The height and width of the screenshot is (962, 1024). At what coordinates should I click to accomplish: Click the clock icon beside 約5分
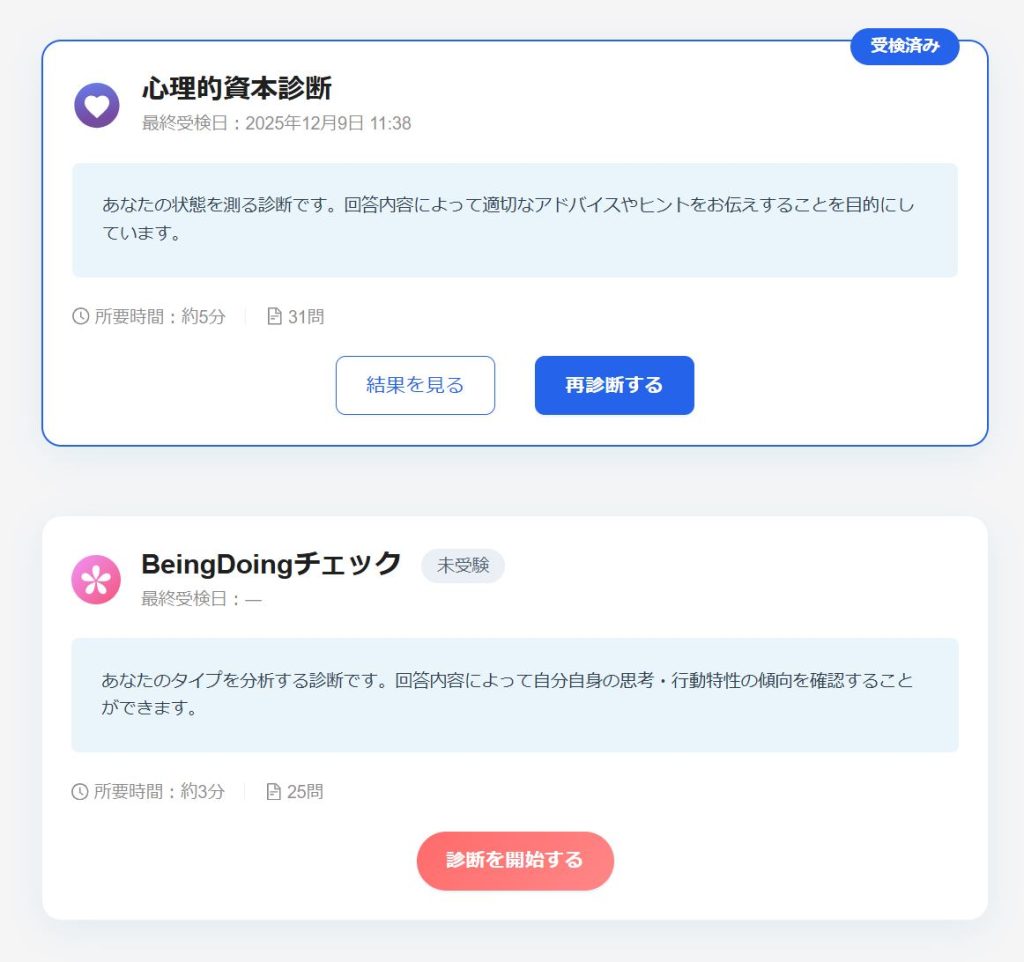(81, 317)
